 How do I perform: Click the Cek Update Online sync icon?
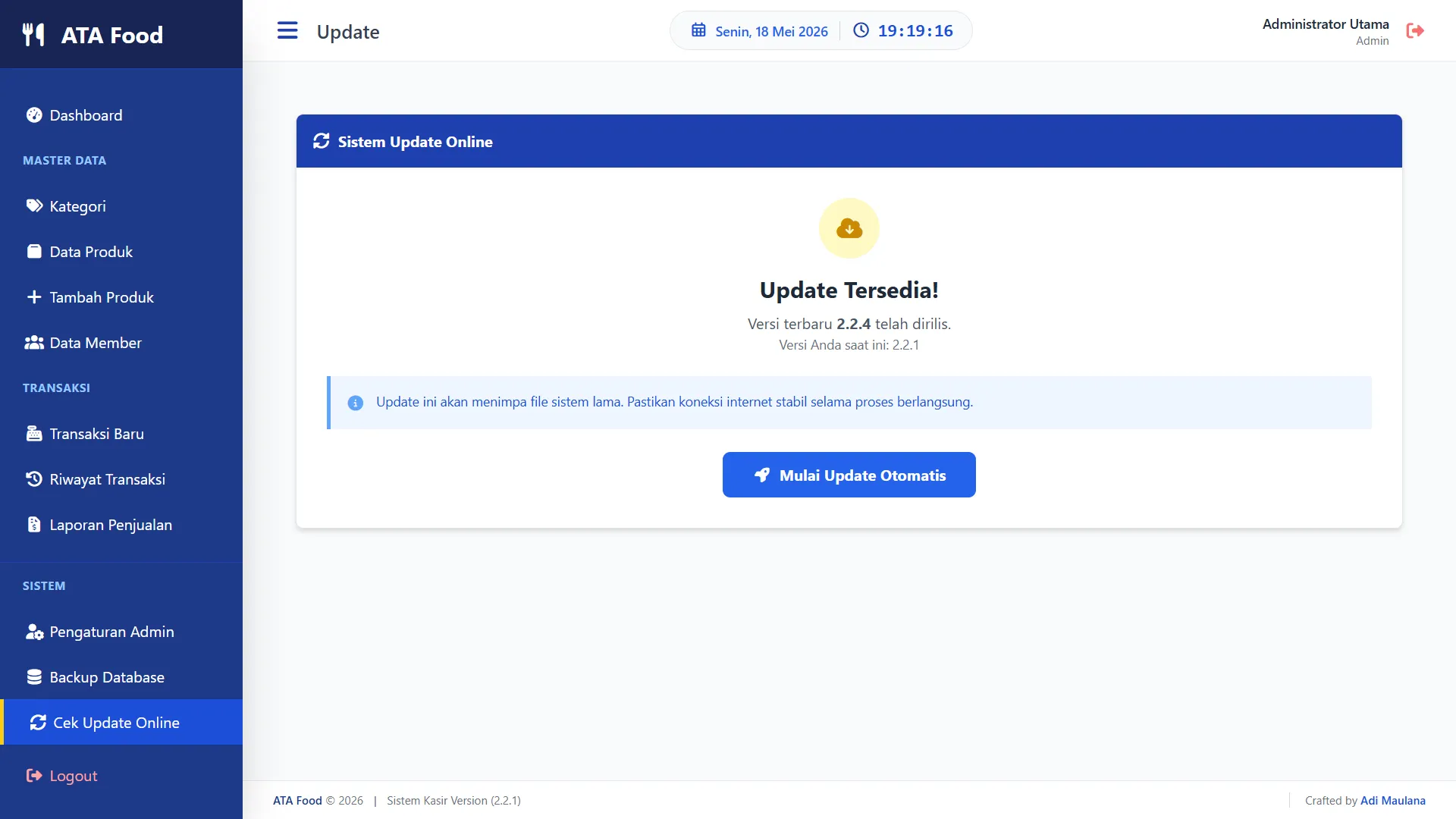[x=38, y=723]
